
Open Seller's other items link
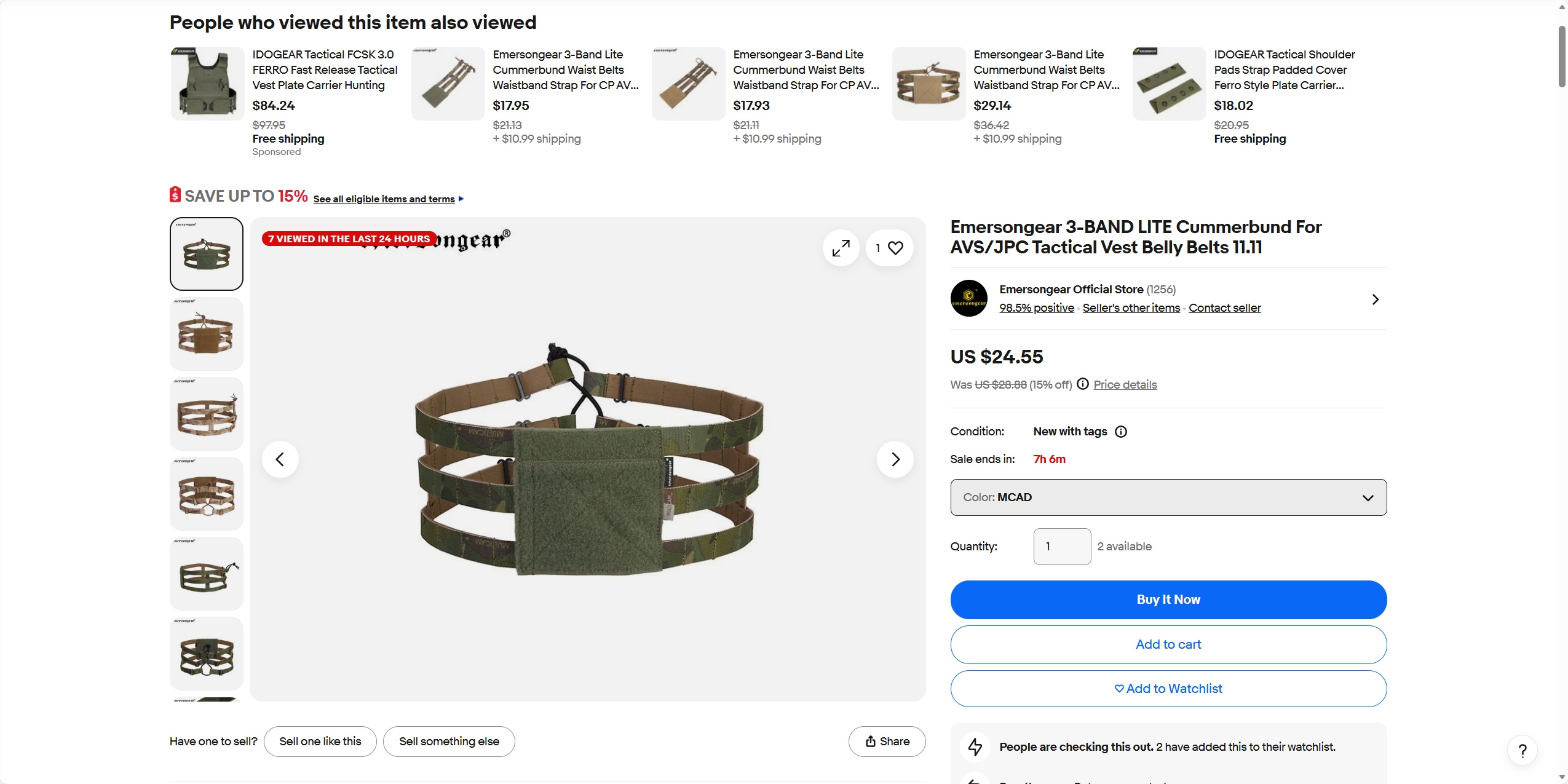(1131, 308)
